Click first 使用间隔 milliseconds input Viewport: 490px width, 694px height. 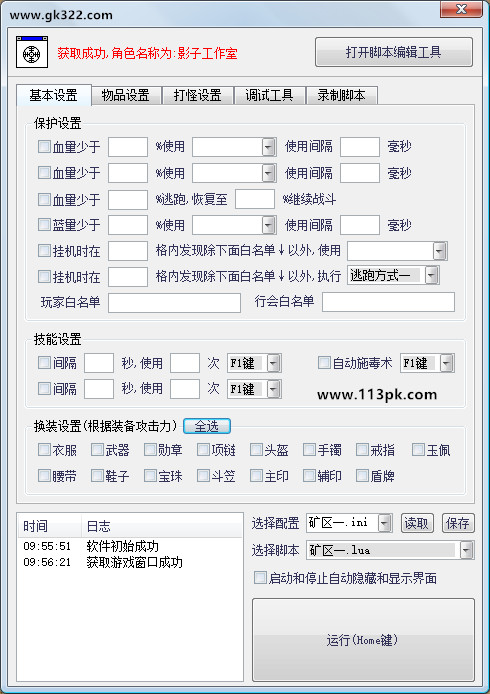[360, 147]
